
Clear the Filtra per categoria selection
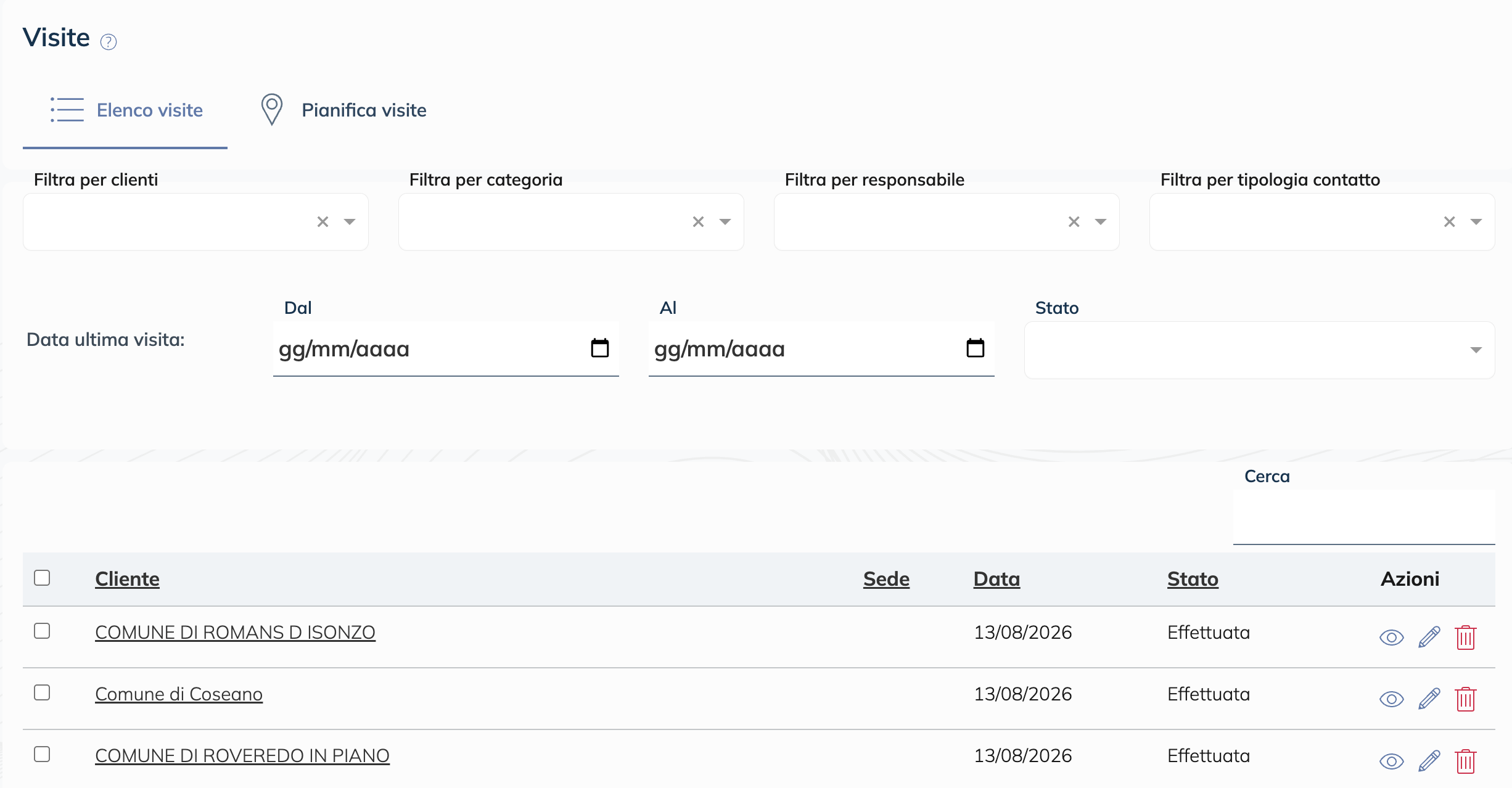(x=698, y=222)
